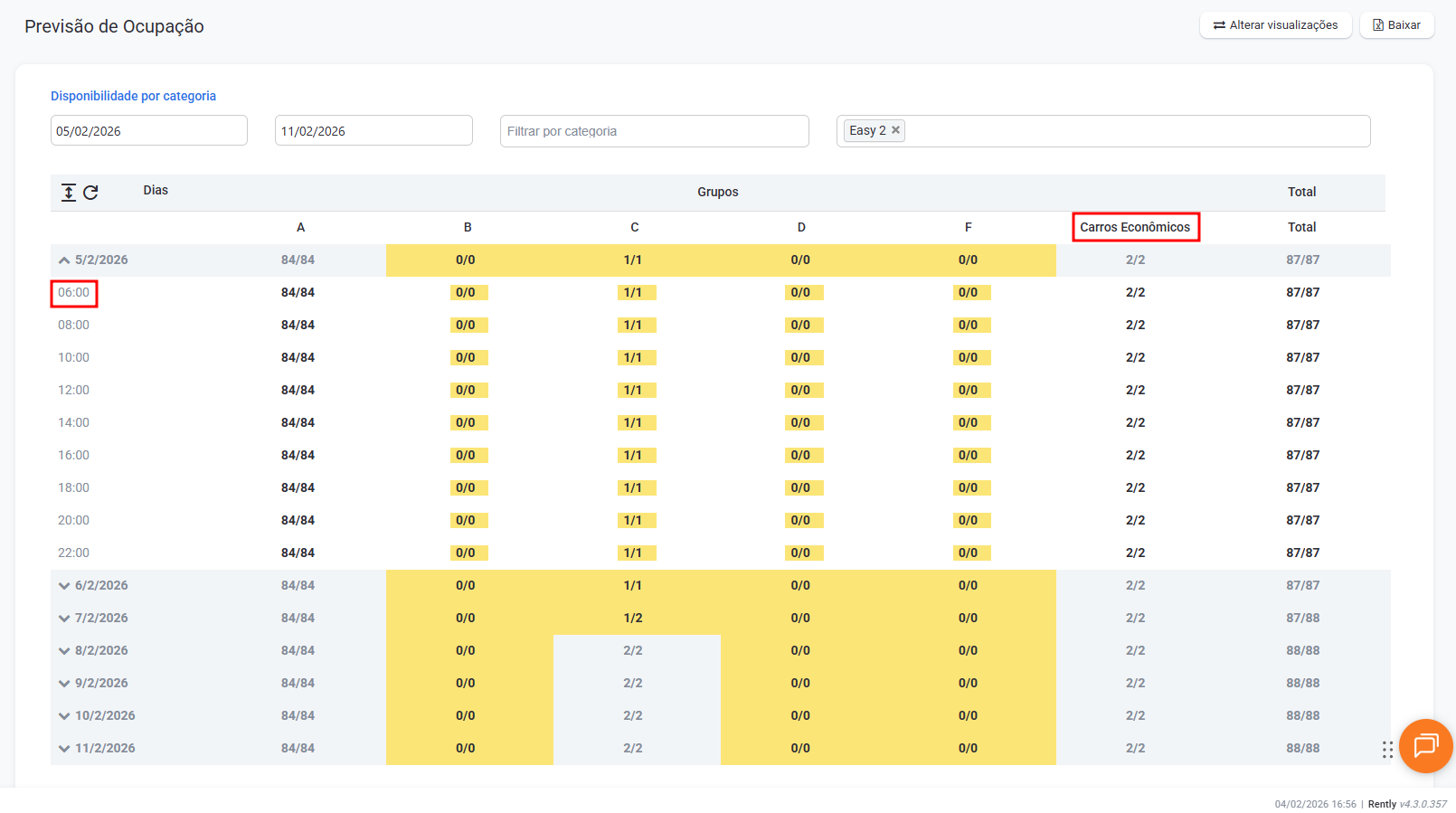
Task: Click the drag handle dots near chat
Action: [1387, 750]
